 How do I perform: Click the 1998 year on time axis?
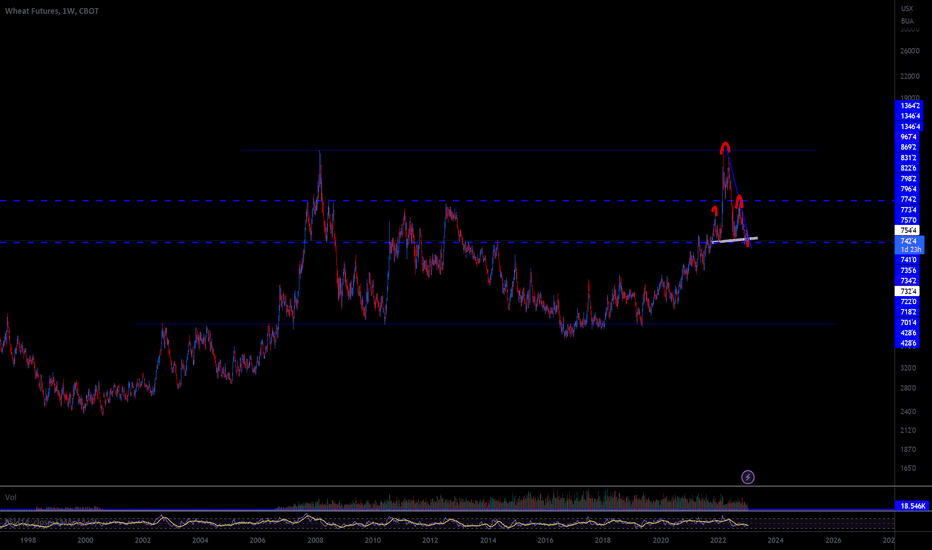point(28,540)
